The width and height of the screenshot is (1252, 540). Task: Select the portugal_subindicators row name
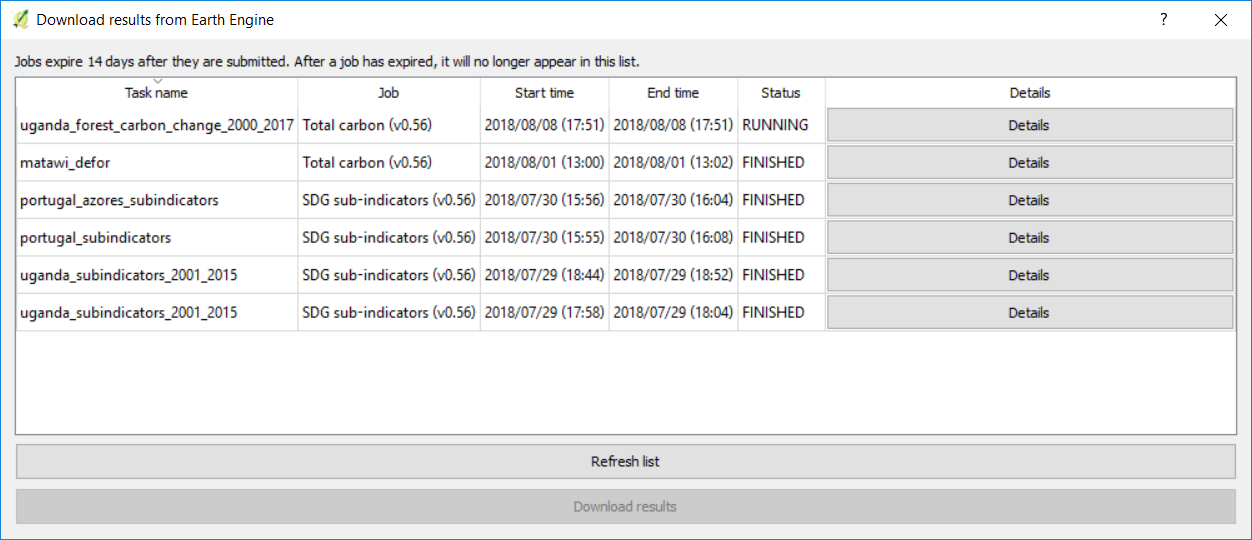[x=95, y=238]
